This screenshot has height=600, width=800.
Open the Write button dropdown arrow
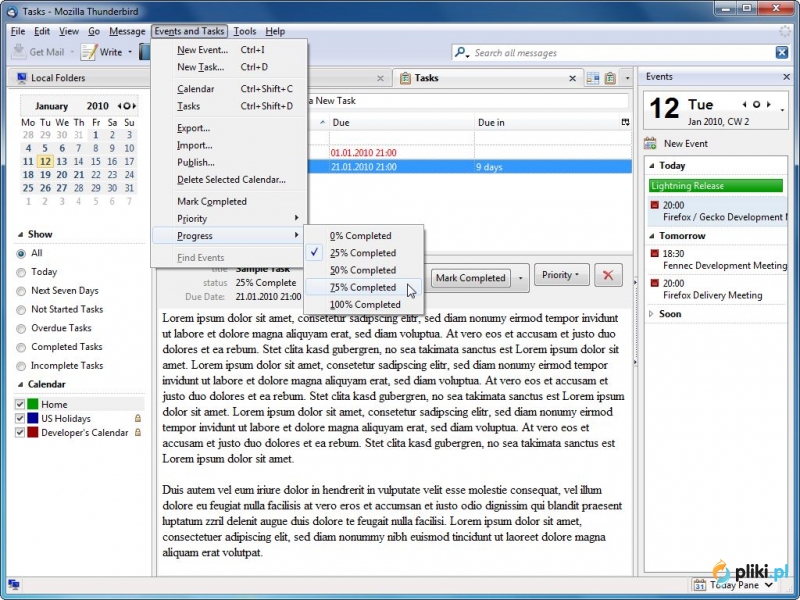tap(130, 52)
